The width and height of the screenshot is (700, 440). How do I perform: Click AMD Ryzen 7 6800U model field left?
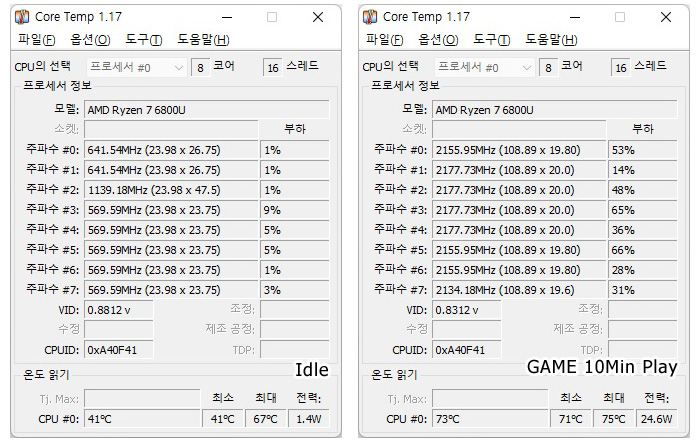pyautogui.click(x=207, y=110)
